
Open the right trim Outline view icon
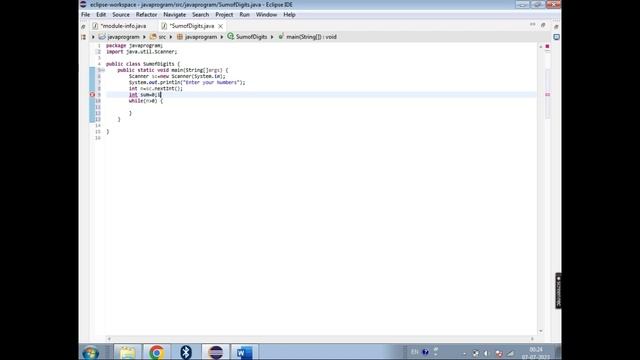coord(556,37)
